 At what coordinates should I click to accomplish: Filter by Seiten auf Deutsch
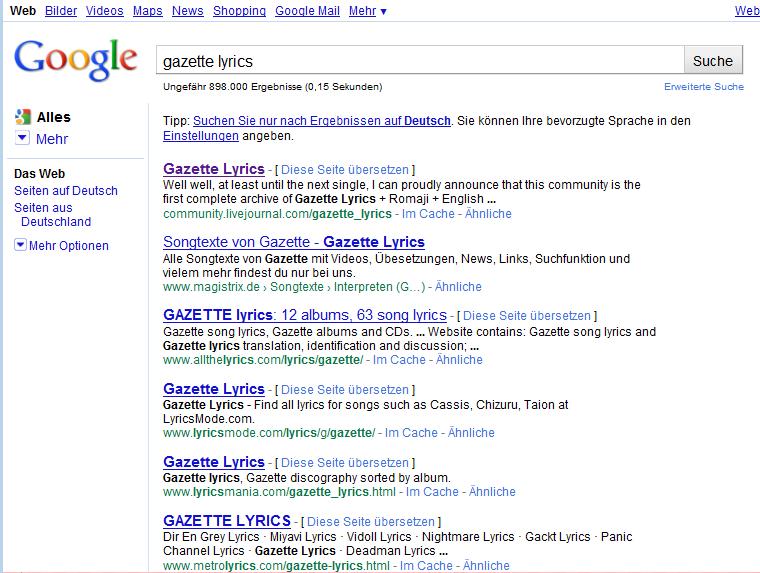[x=66, y=191]
